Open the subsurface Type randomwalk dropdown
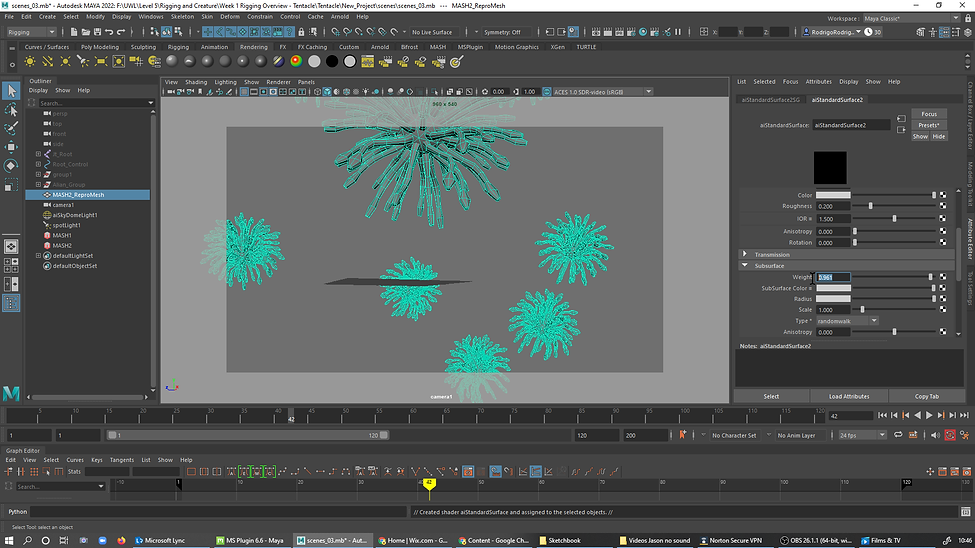The width and height of the screenshot is (975, 548). (x=847, y=321)
